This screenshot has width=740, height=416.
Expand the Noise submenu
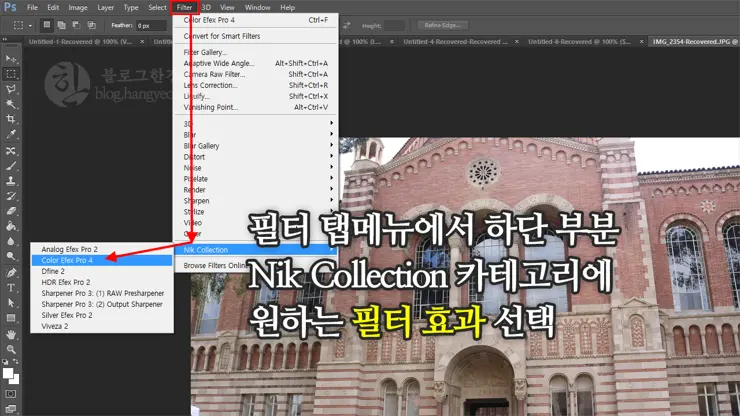[256, 168]
